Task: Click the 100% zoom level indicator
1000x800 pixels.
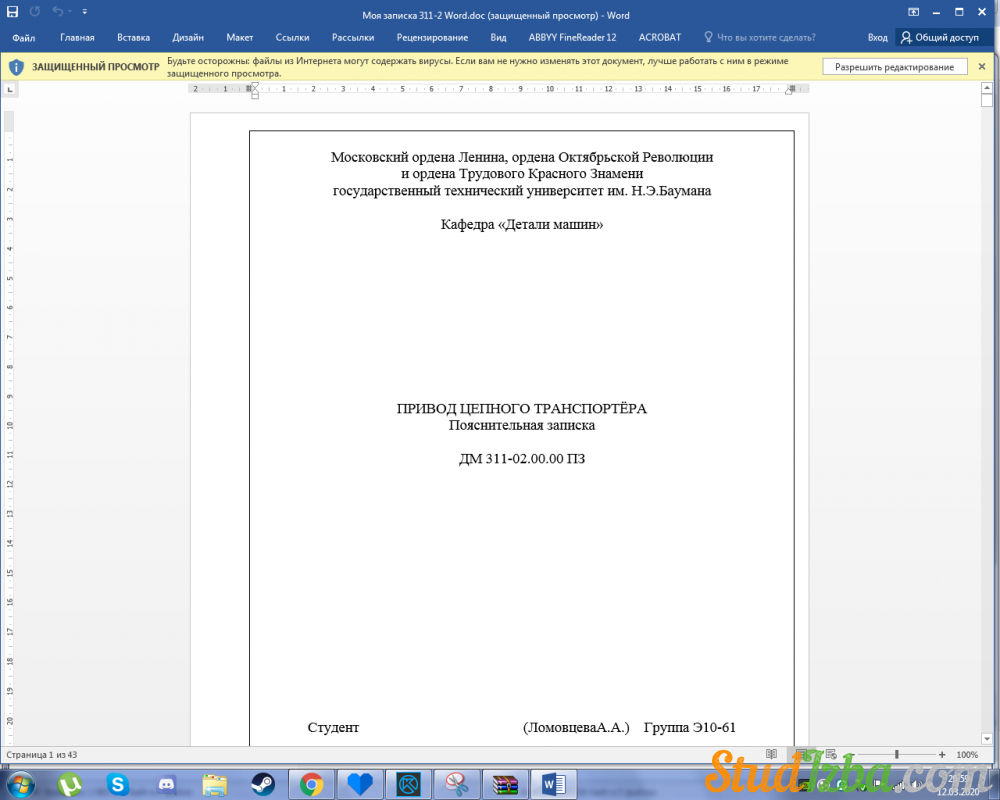Action: [967, 754]
